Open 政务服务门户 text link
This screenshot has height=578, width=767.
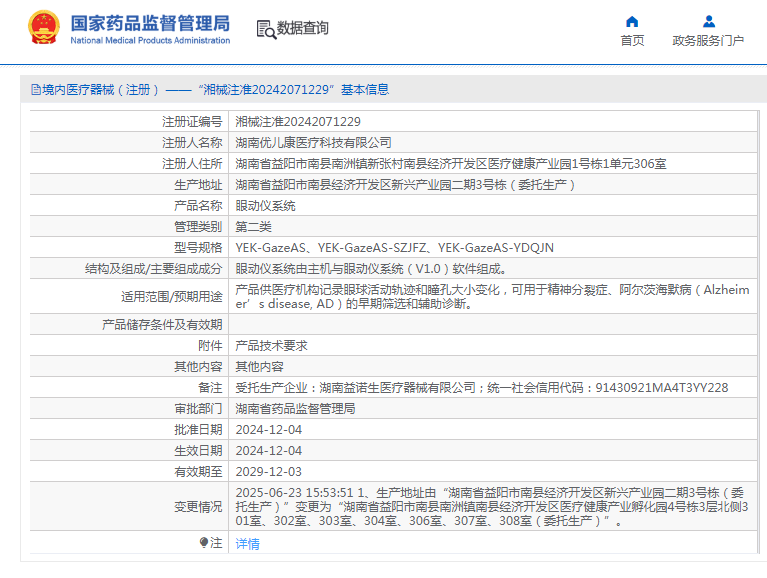[708, 41]
